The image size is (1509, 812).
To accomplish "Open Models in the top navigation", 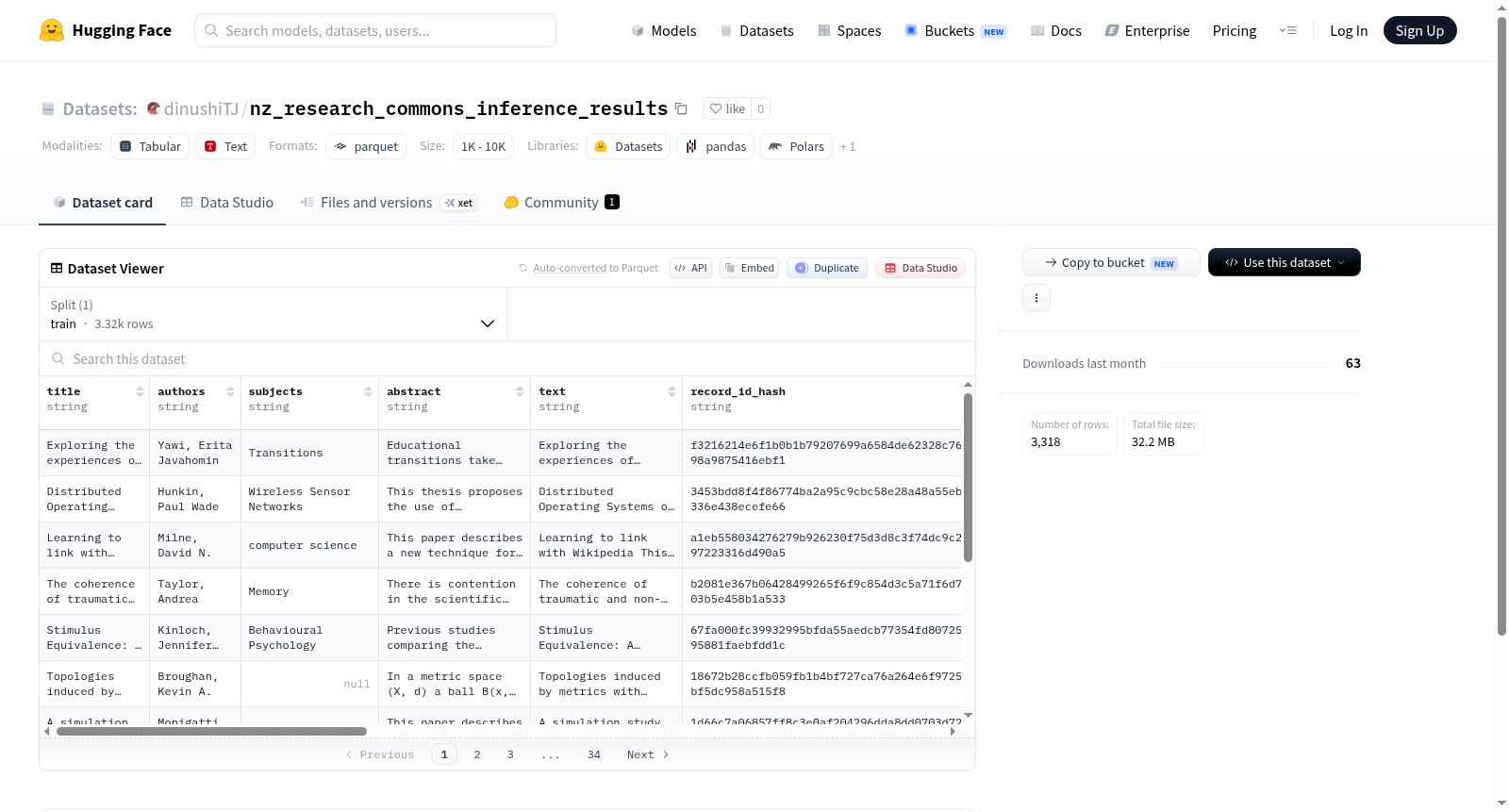I will point(664,30).
